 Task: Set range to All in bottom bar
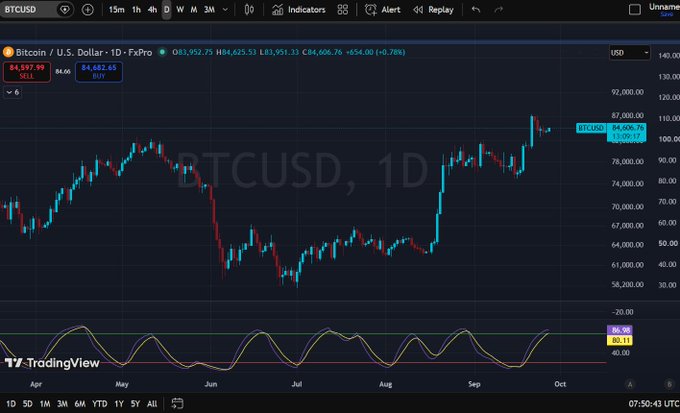point(152,404)
